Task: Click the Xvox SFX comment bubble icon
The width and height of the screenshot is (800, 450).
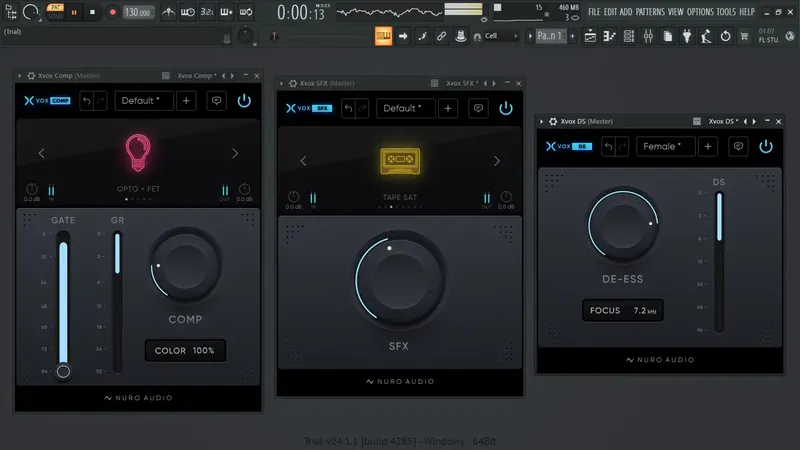Action: 478,108
